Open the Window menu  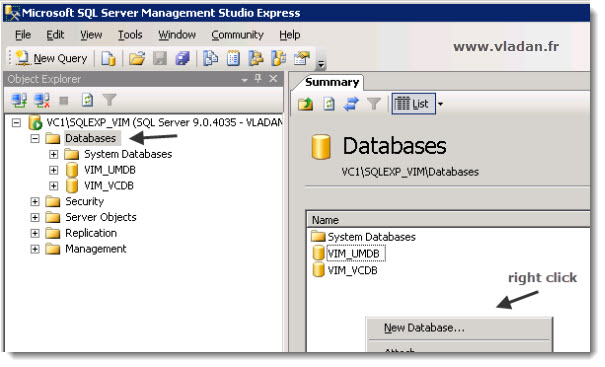pyautogui.click(x=177, y=35)
